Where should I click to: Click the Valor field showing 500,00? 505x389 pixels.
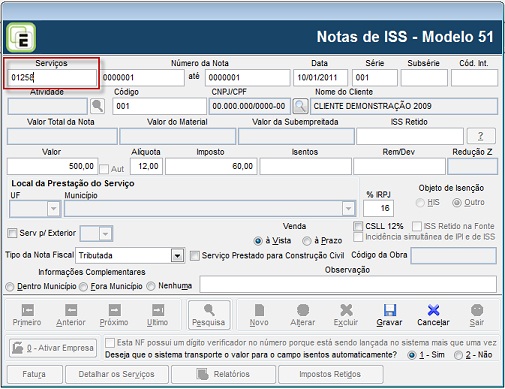(x=52, y=166)
